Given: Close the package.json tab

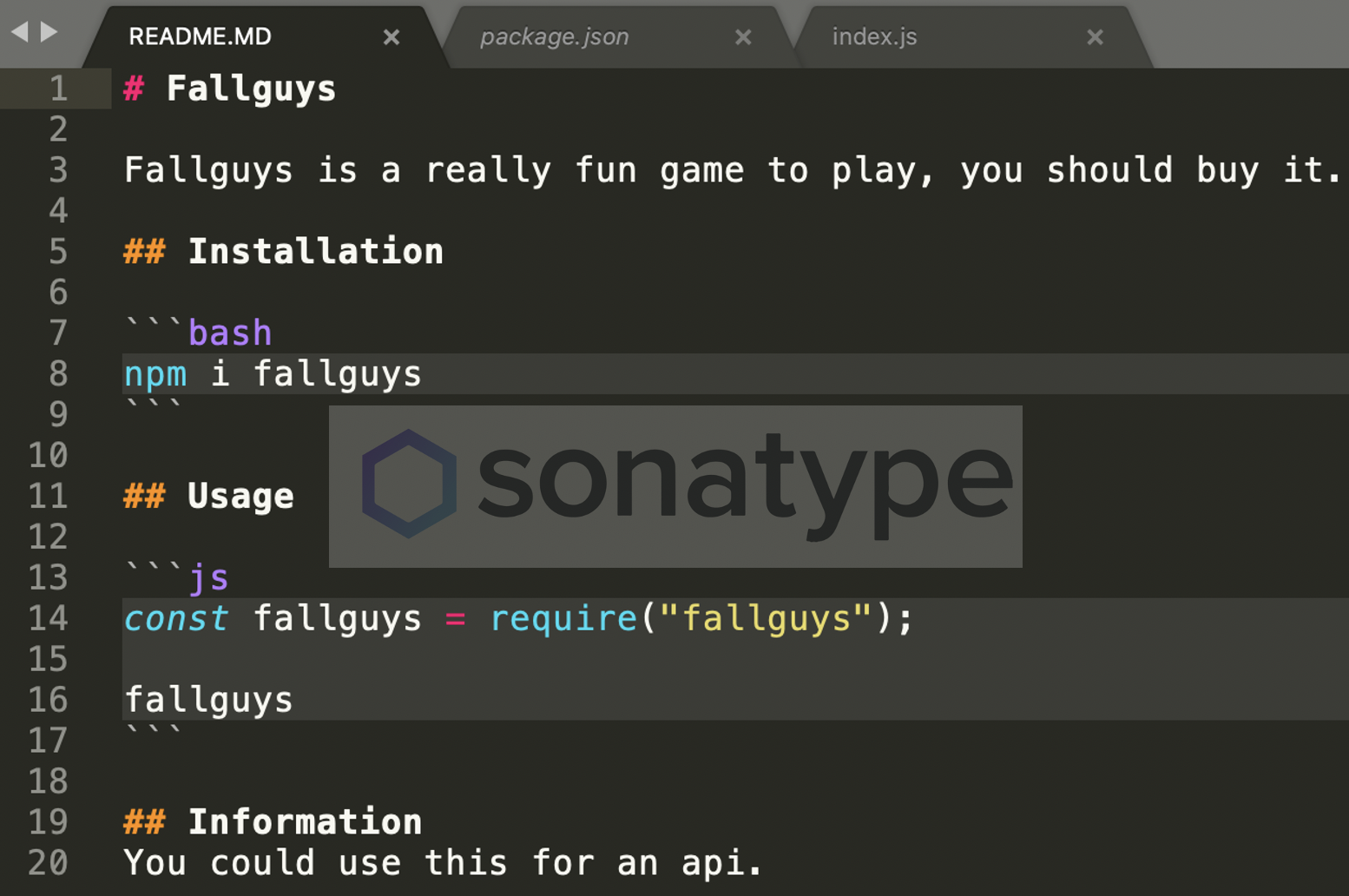Looking at the screenshot, I should coord(743,37).
